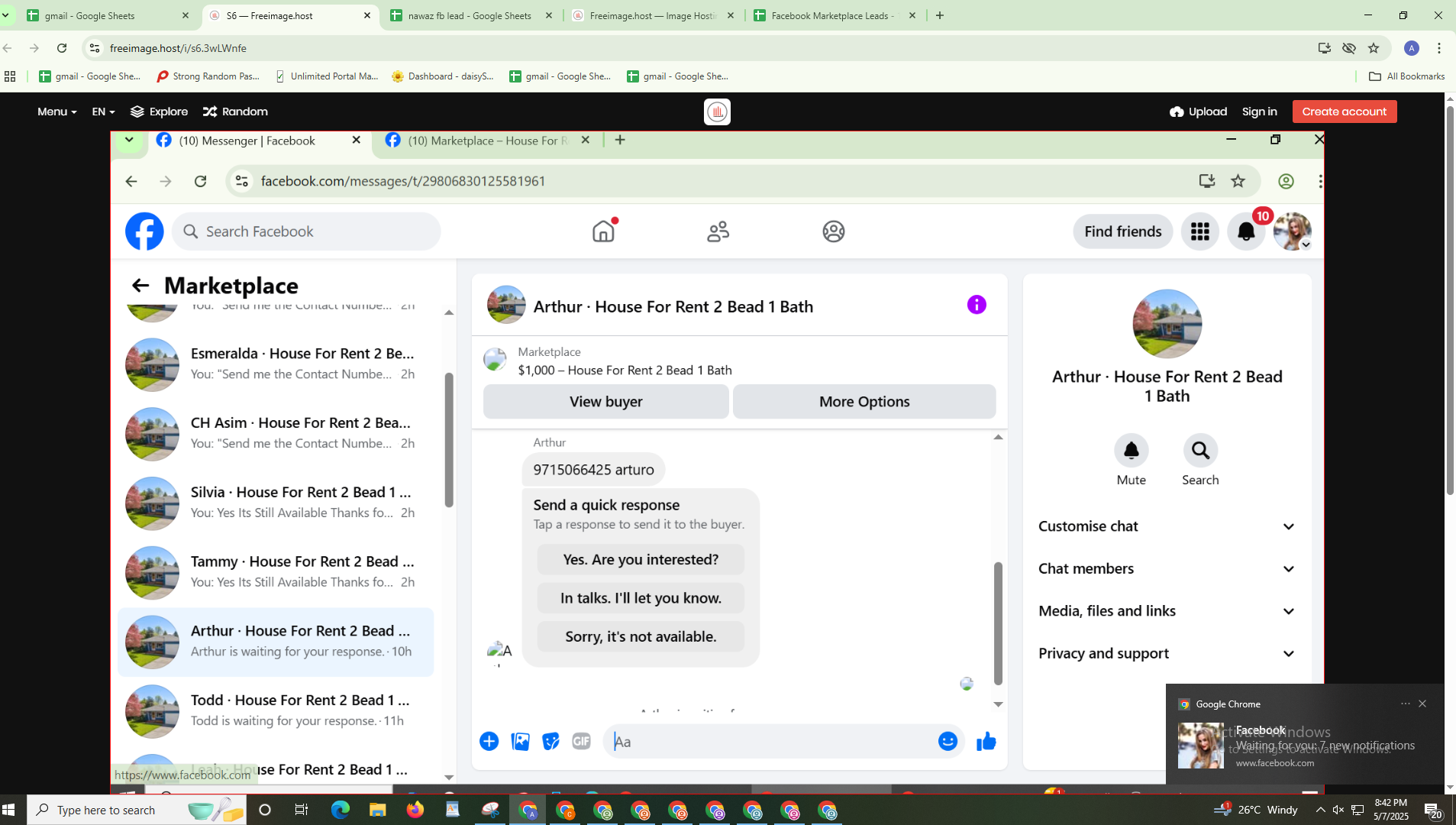1456x825 pixels.
Task: Expand Chat members section
Action: coord(1167,569)
